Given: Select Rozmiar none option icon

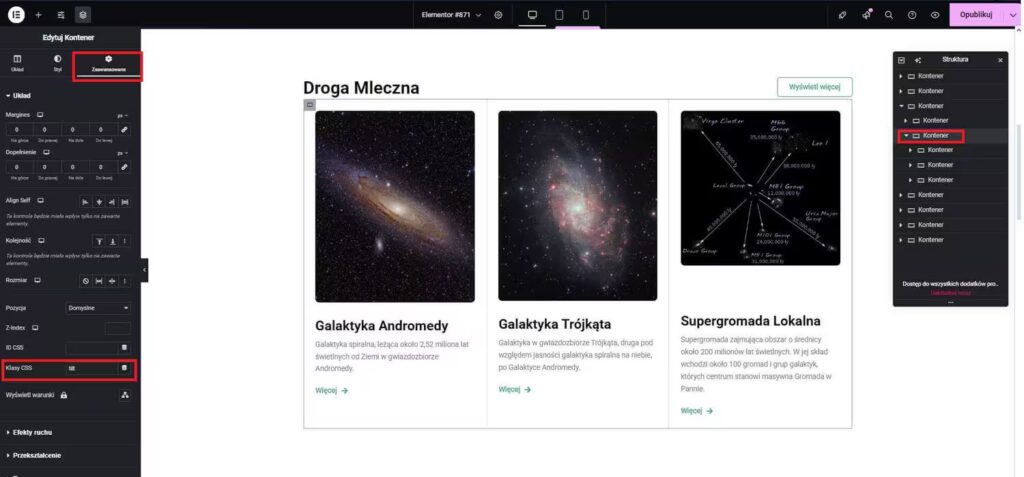Looking at the screenshot, I should point(86,281).
